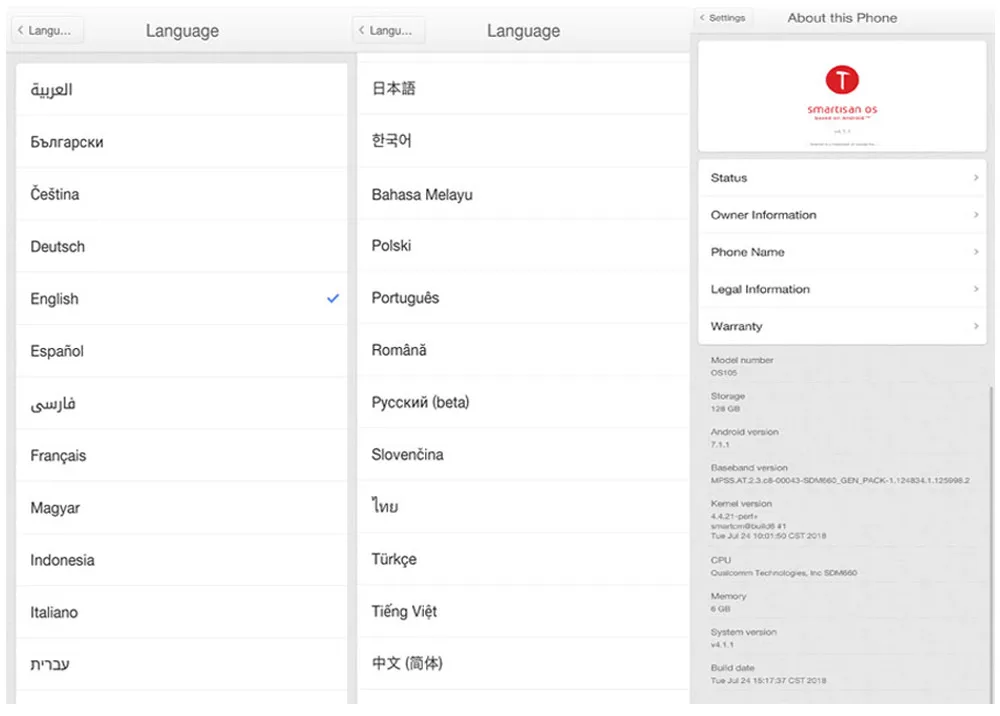The height and width of the screenshot is (716, 1000).
Task: Go back using left panel Langu... button
Action: click(47, 30)
